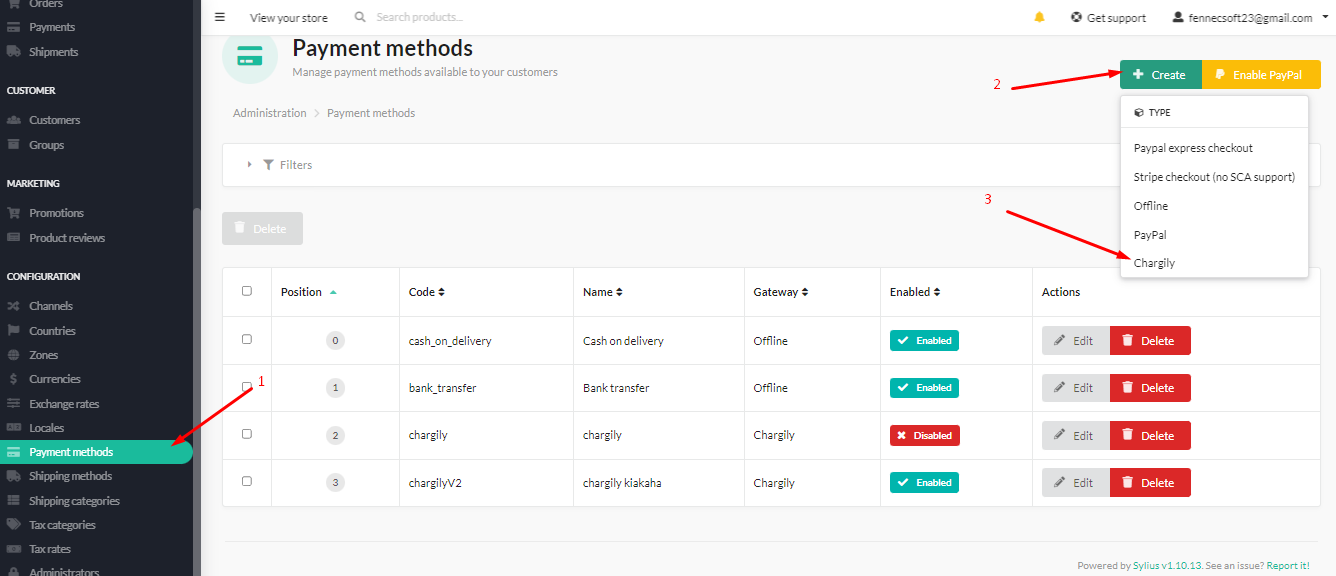Click the search magnifier icon

tap(360, 17)
